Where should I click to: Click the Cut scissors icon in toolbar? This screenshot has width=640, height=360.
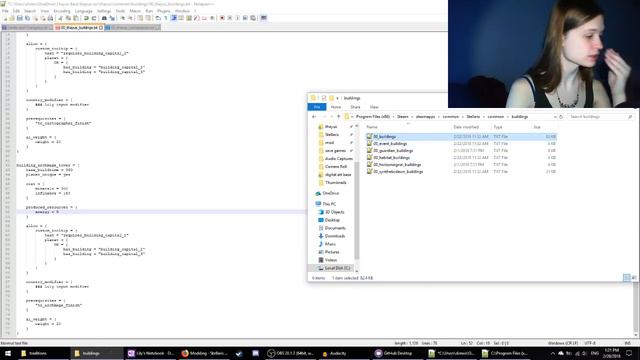(60, 18)
